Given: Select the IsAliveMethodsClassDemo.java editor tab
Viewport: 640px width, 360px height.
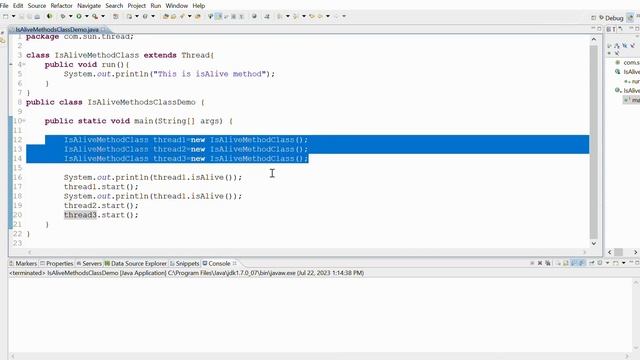Looking at the screenshot, I should 57,30.
